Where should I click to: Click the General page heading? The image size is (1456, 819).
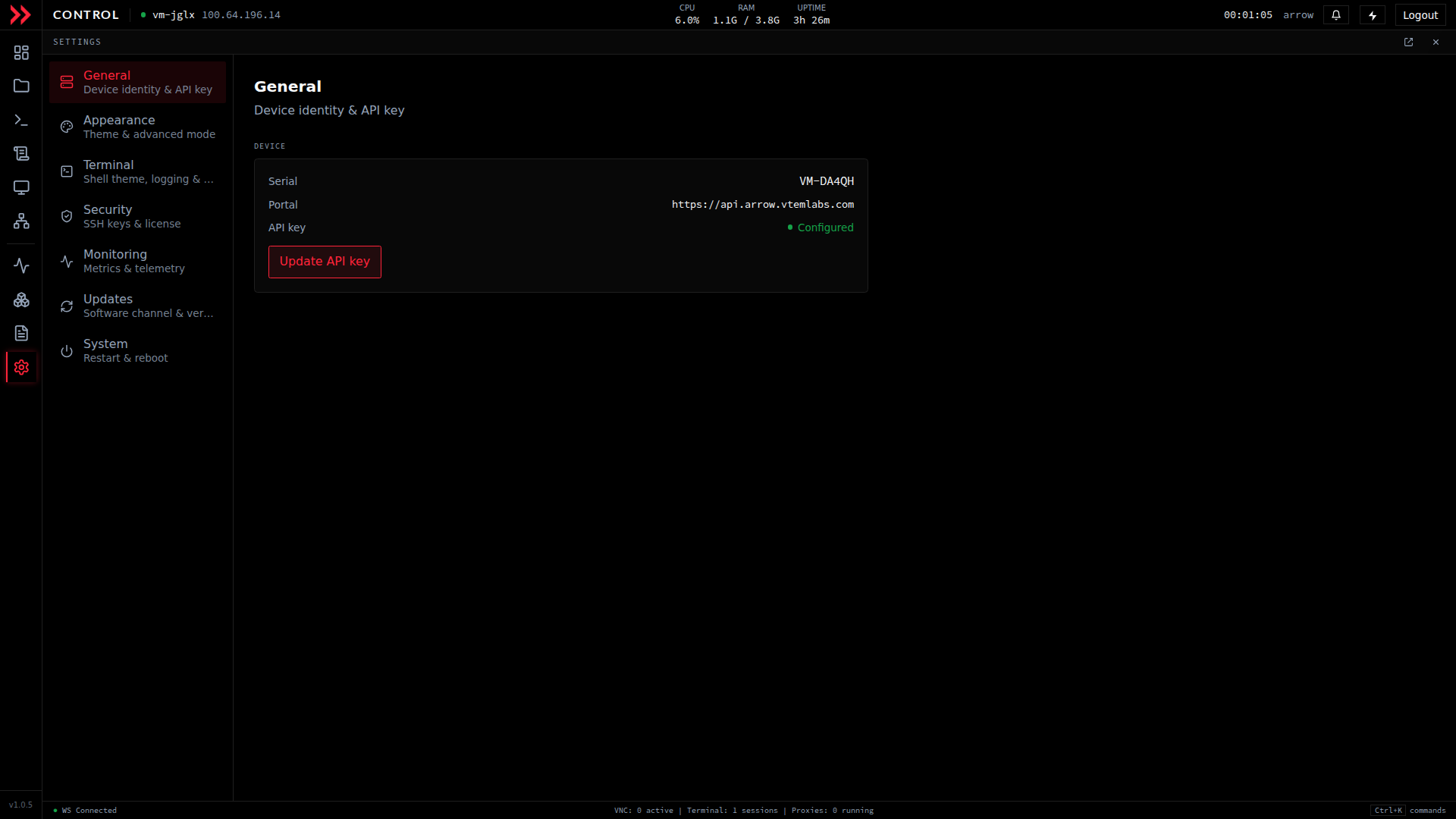pos(287,86)
